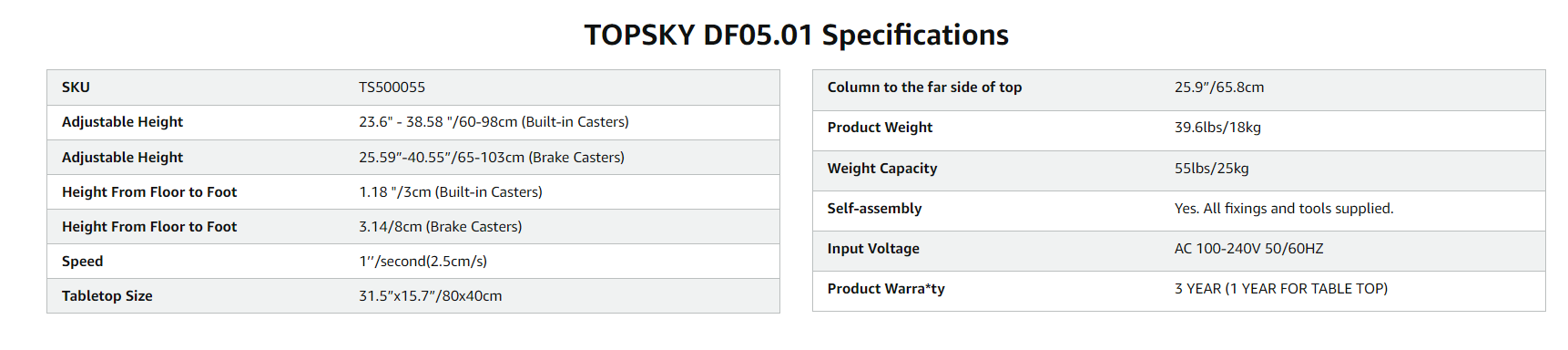The height and width of the screenshot is (350, 1568).
Task: Click the Tabletop Size label
Action: [107, 296]
